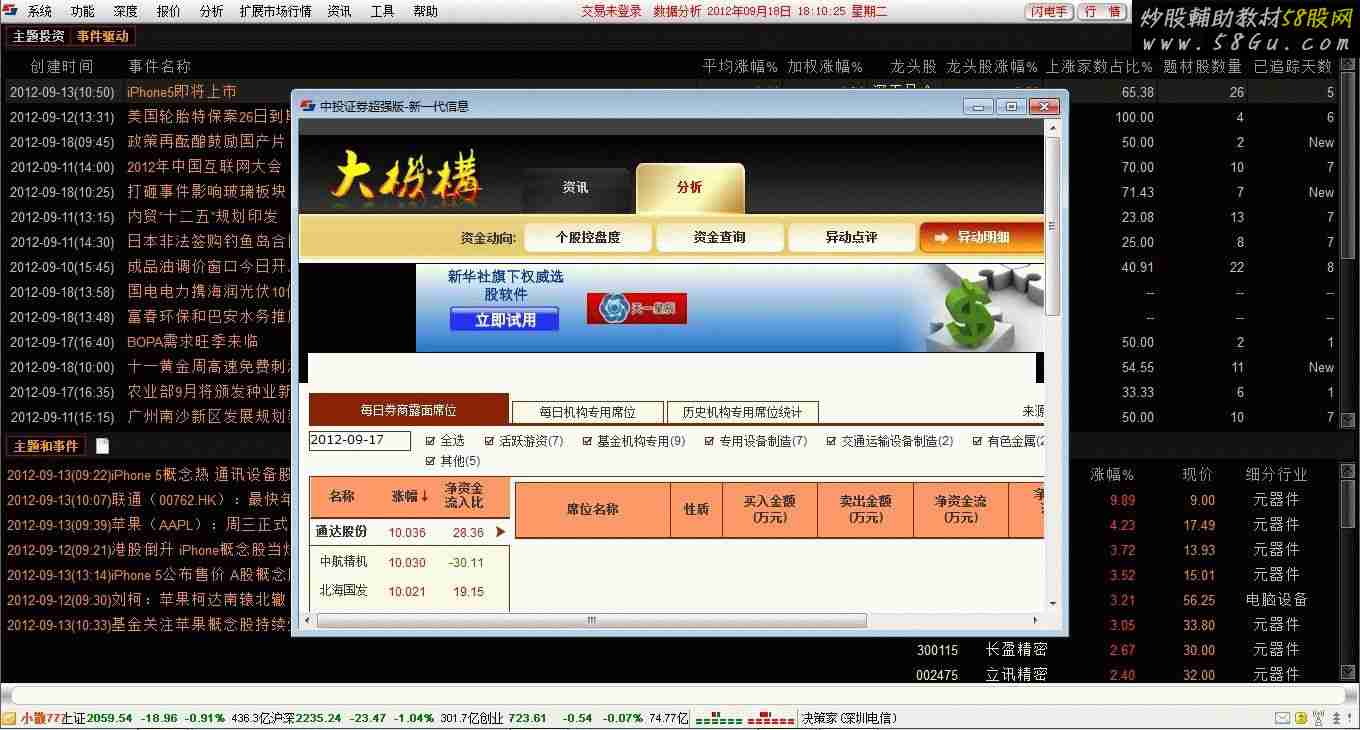Select the 分析 tab in the dialog

[x=690, y=188]
